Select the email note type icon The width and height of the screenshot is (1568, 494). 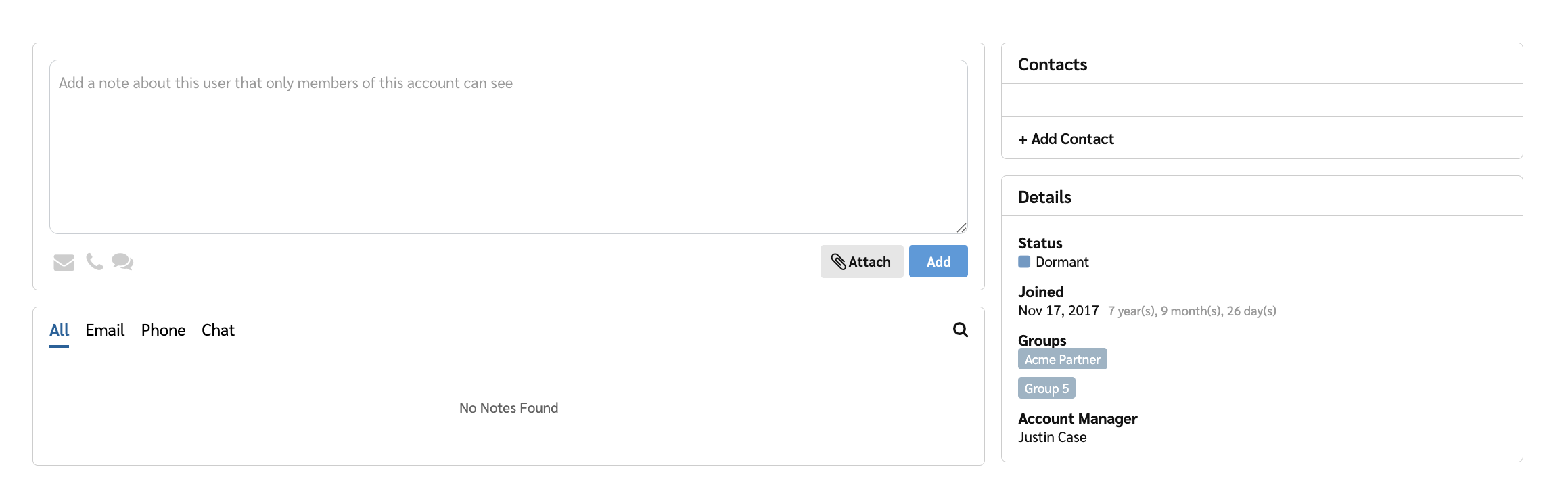(64, 262)
